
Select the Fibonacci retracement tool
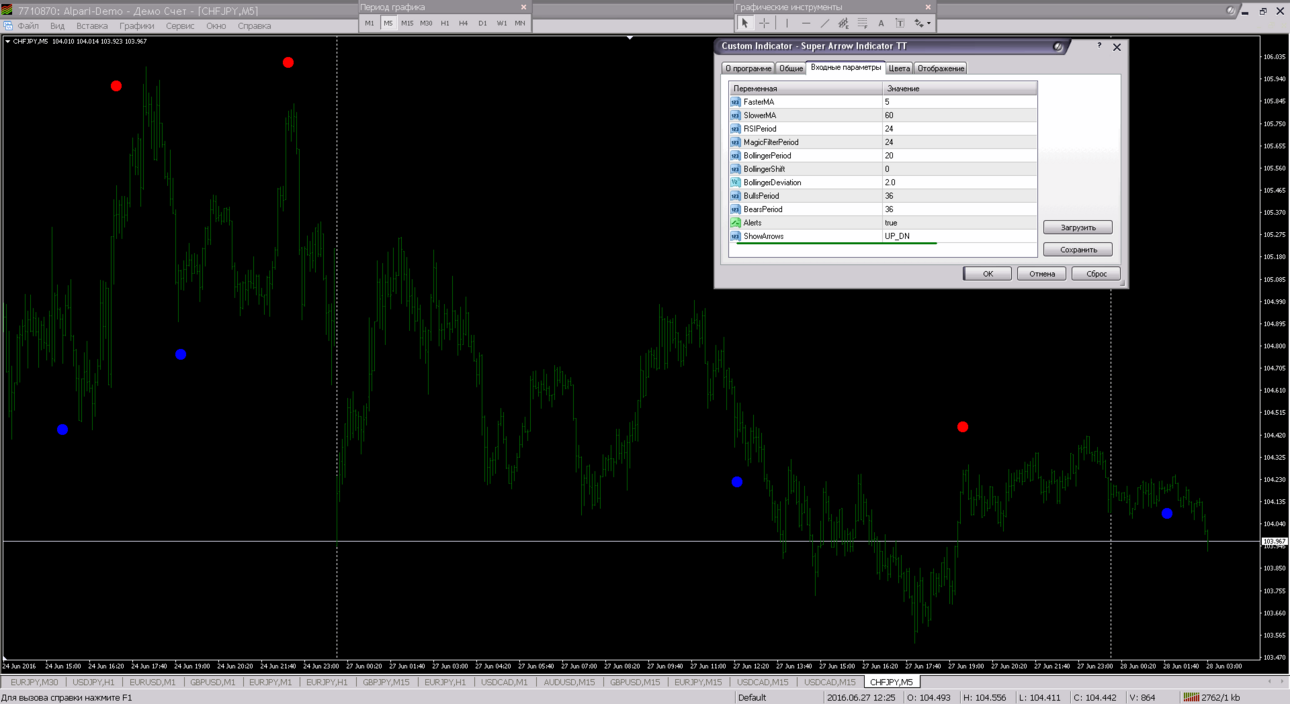[x=862, y=23]
